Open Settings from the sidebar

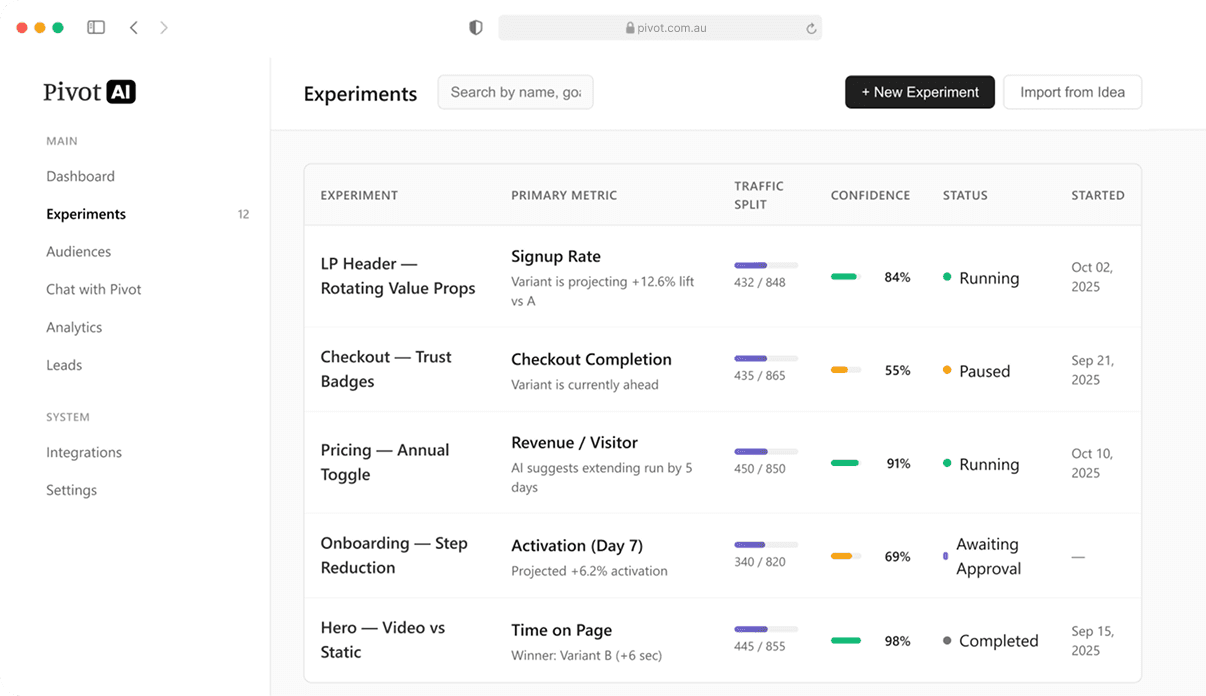coord(71,490)
